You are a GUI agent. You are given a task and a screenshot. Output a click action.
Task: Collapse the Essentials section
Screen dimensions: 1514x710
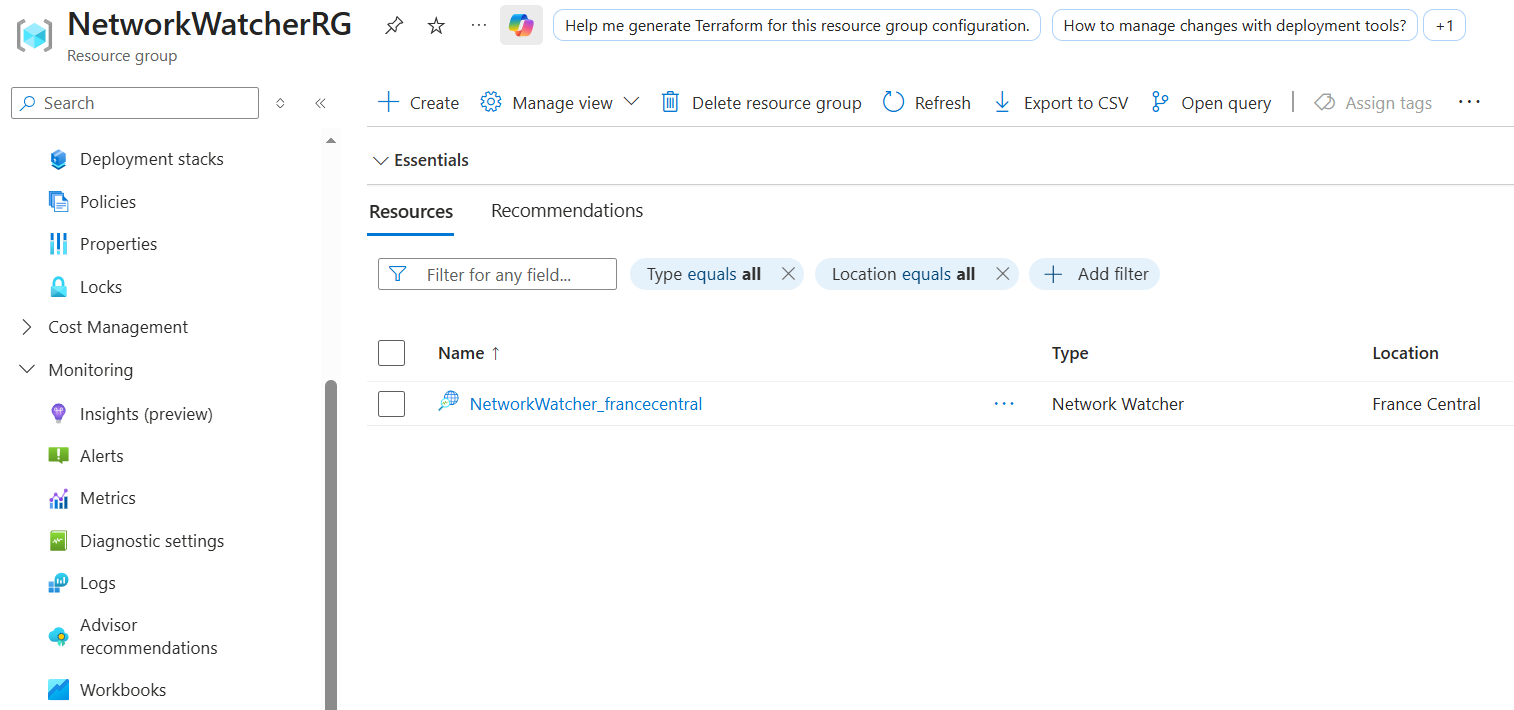pos(420,160)
